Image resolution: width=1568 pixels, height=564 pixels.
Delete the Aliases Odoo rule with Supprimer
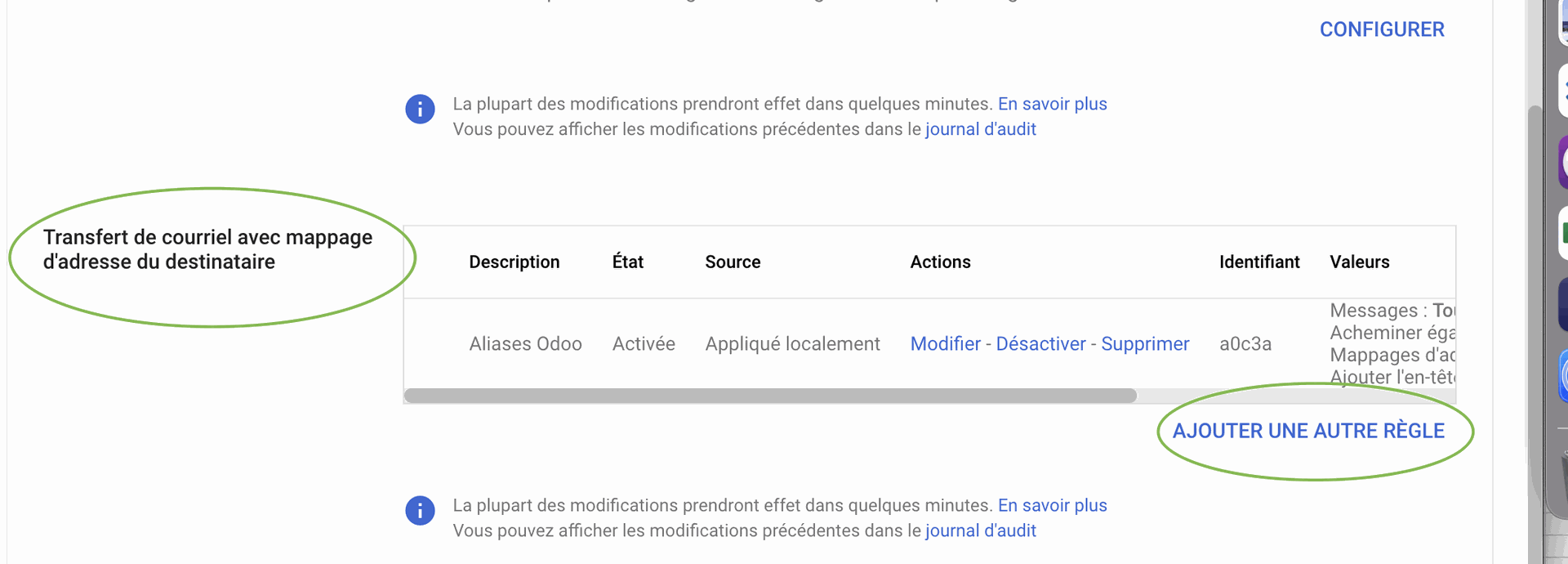[1145, 344]
